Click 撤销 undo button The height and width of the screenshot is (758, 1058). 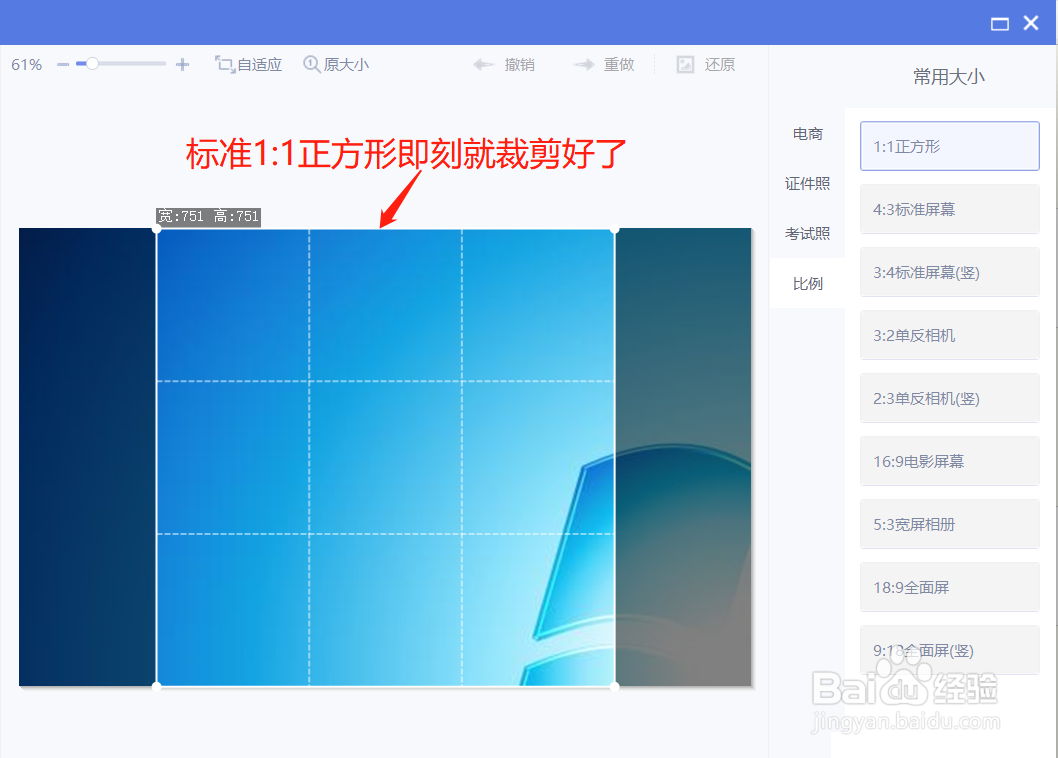504,65
